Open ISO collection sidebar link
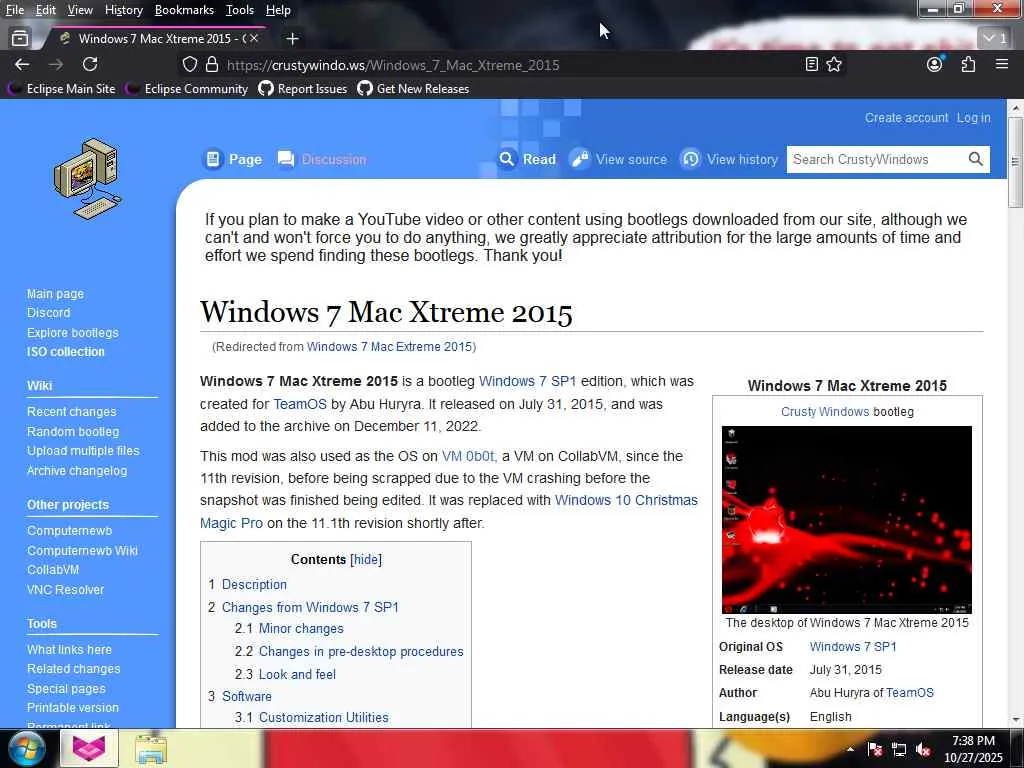The image size is (1024, 768). click(x=65, y=351)
